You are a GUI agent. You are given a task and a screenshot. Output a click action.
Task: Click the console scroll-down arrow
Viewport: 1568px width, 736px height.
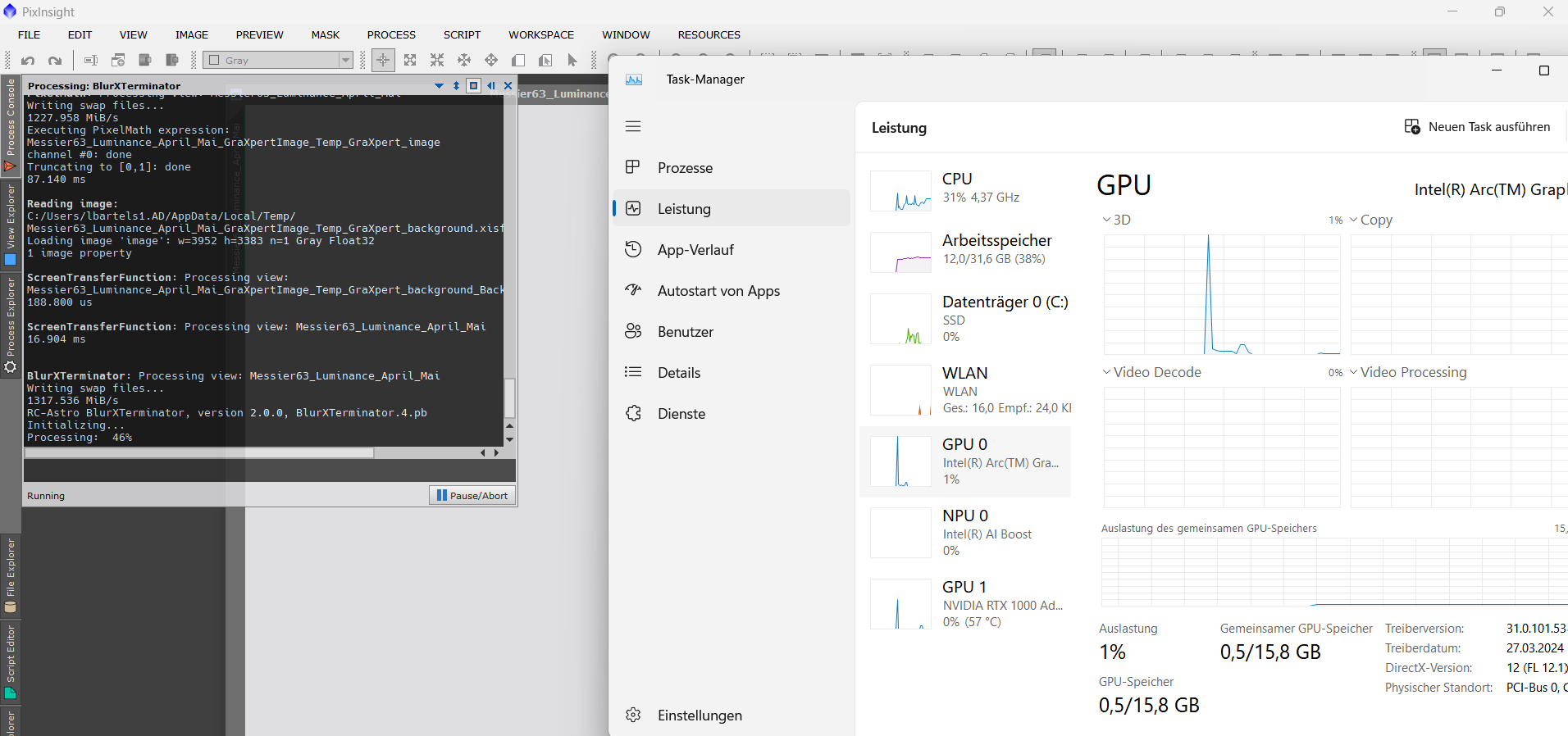[509, 439]
